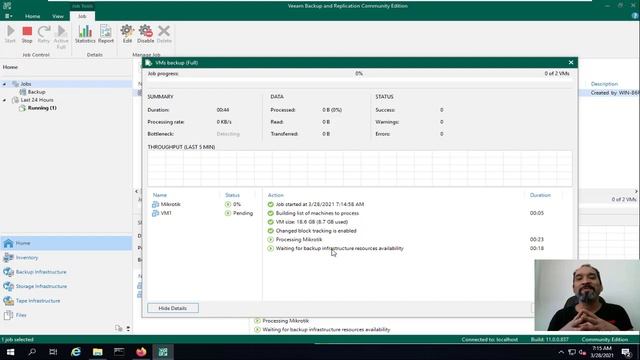Click navigation pane options arrow icon
Screen dimensions: 640x360
coord(128,329)
